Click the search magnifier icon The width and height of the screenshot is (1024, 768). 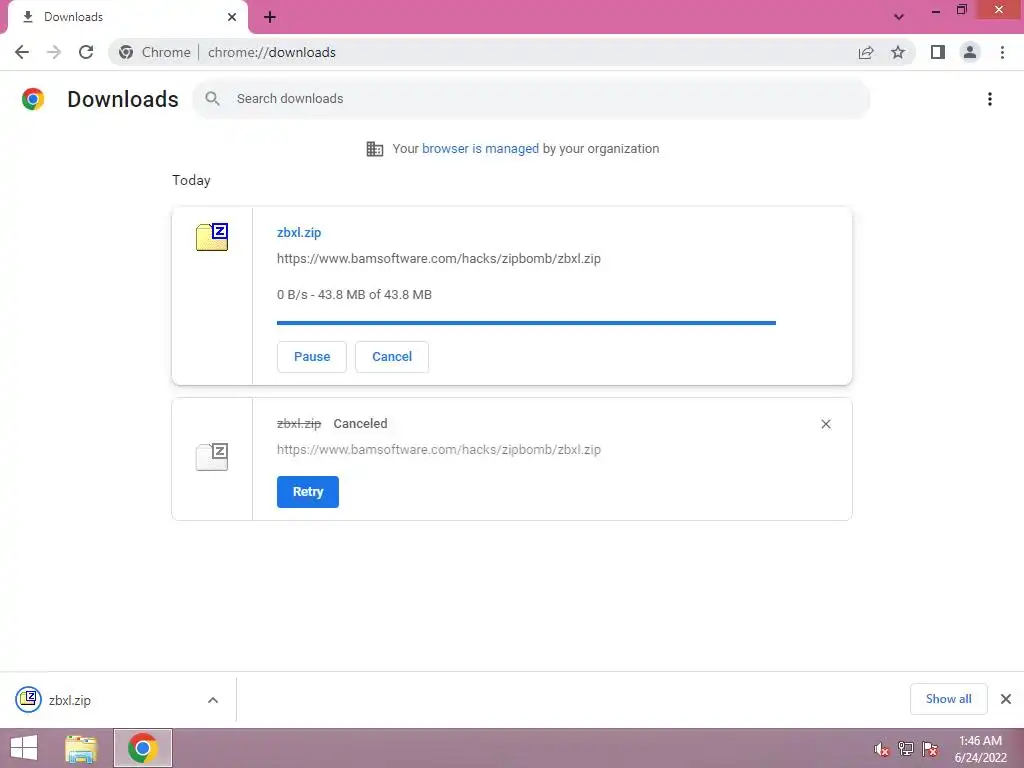click(212, 99)
